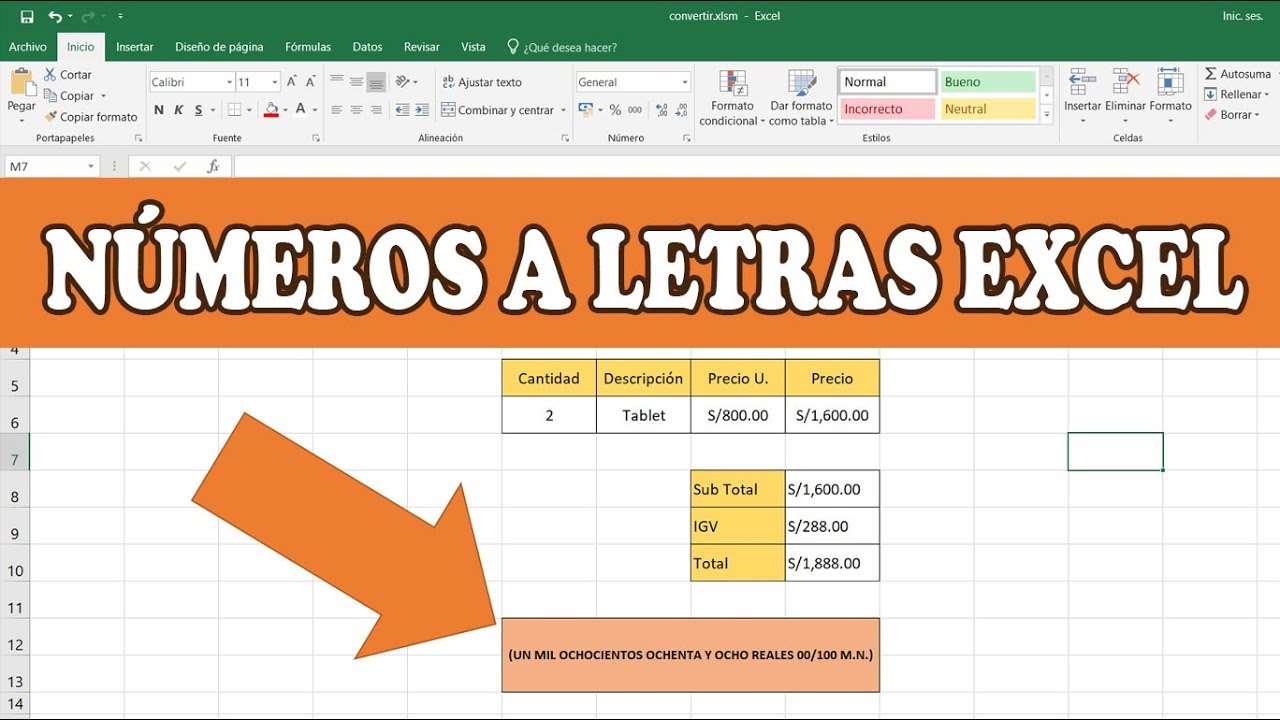This screenshot has width=1280, height=720.
Task: Toggle bottom vertical alignment
Action: (377, 82)
